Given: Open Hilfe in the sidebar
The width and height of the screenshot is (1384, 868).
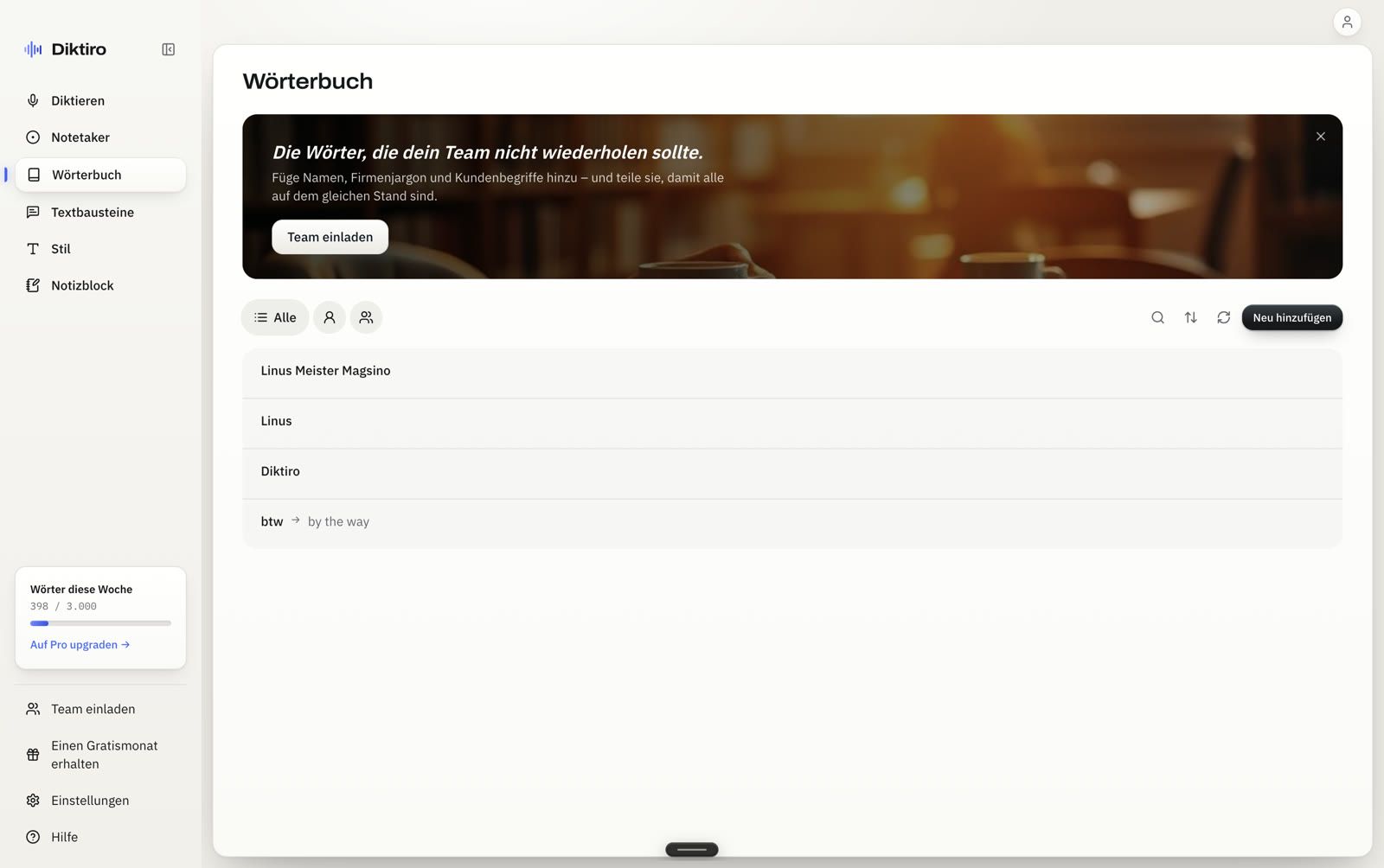Looking at the screenshot, I should 100,837.
